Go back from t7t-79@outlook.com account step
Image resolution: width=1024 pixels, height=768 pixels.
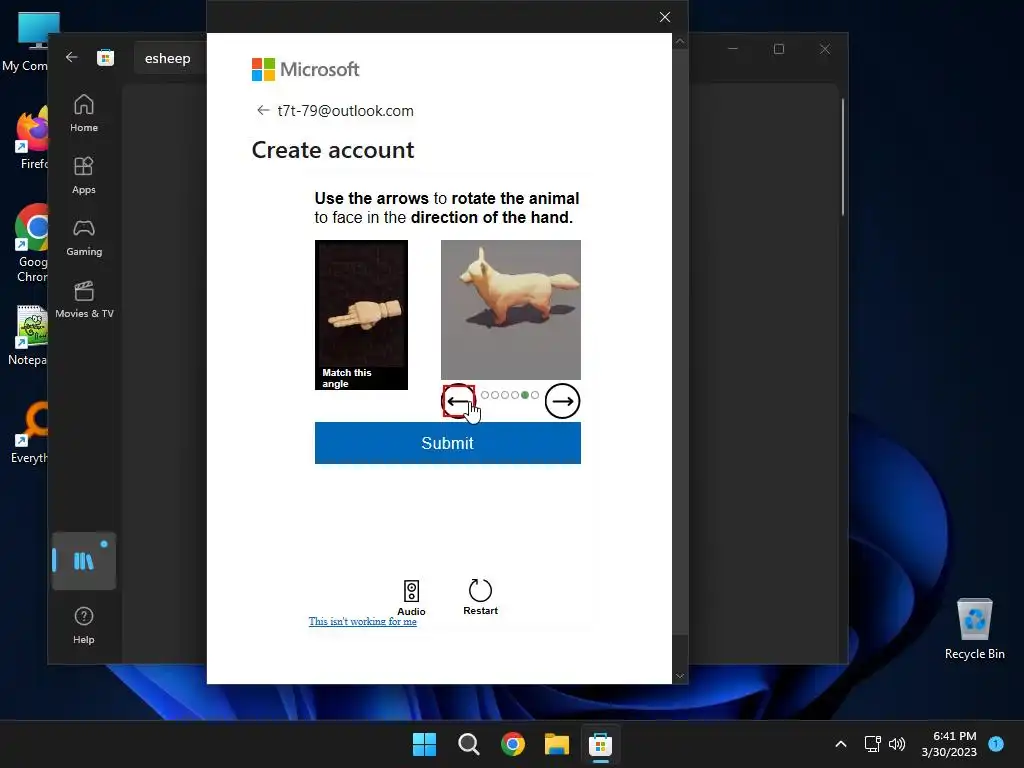click(x=263, y=110)
